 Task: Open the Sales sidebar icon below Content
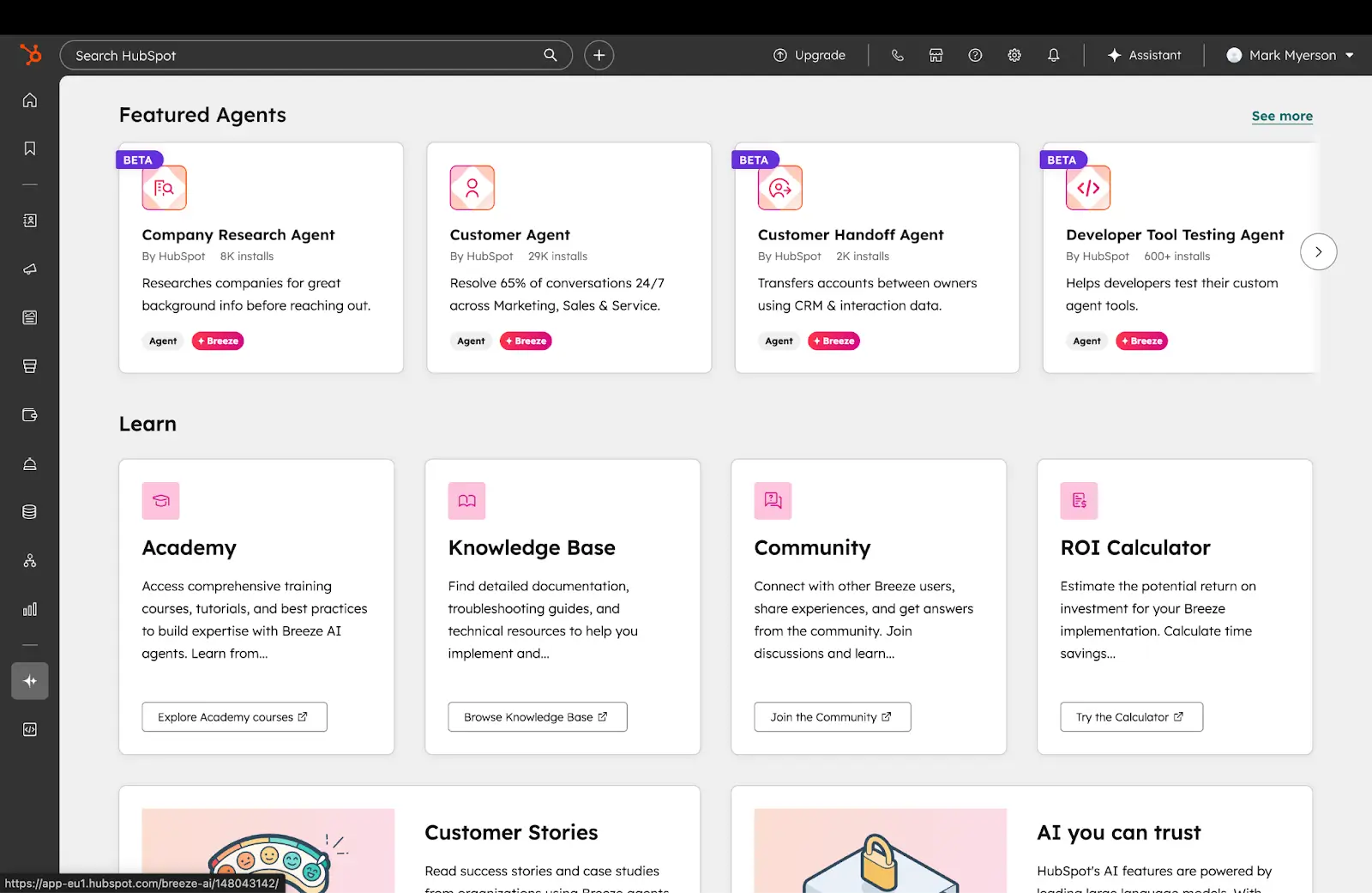coord(30,366)
